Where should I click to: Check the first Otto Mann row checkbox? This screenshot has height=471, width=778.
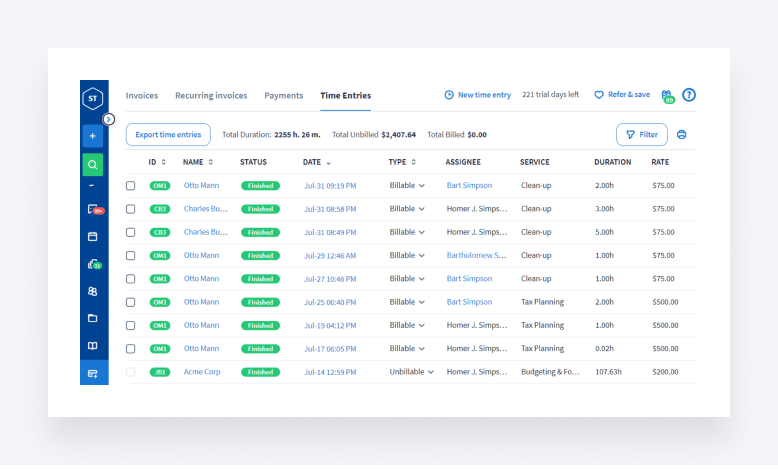pyautogui.click(x=130, y=185)
